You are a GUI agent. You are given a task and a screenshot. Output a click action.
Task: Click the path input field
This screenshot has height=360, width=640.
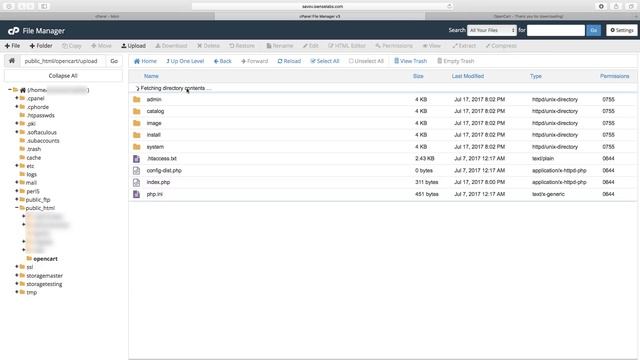click(x=62, y=61)
